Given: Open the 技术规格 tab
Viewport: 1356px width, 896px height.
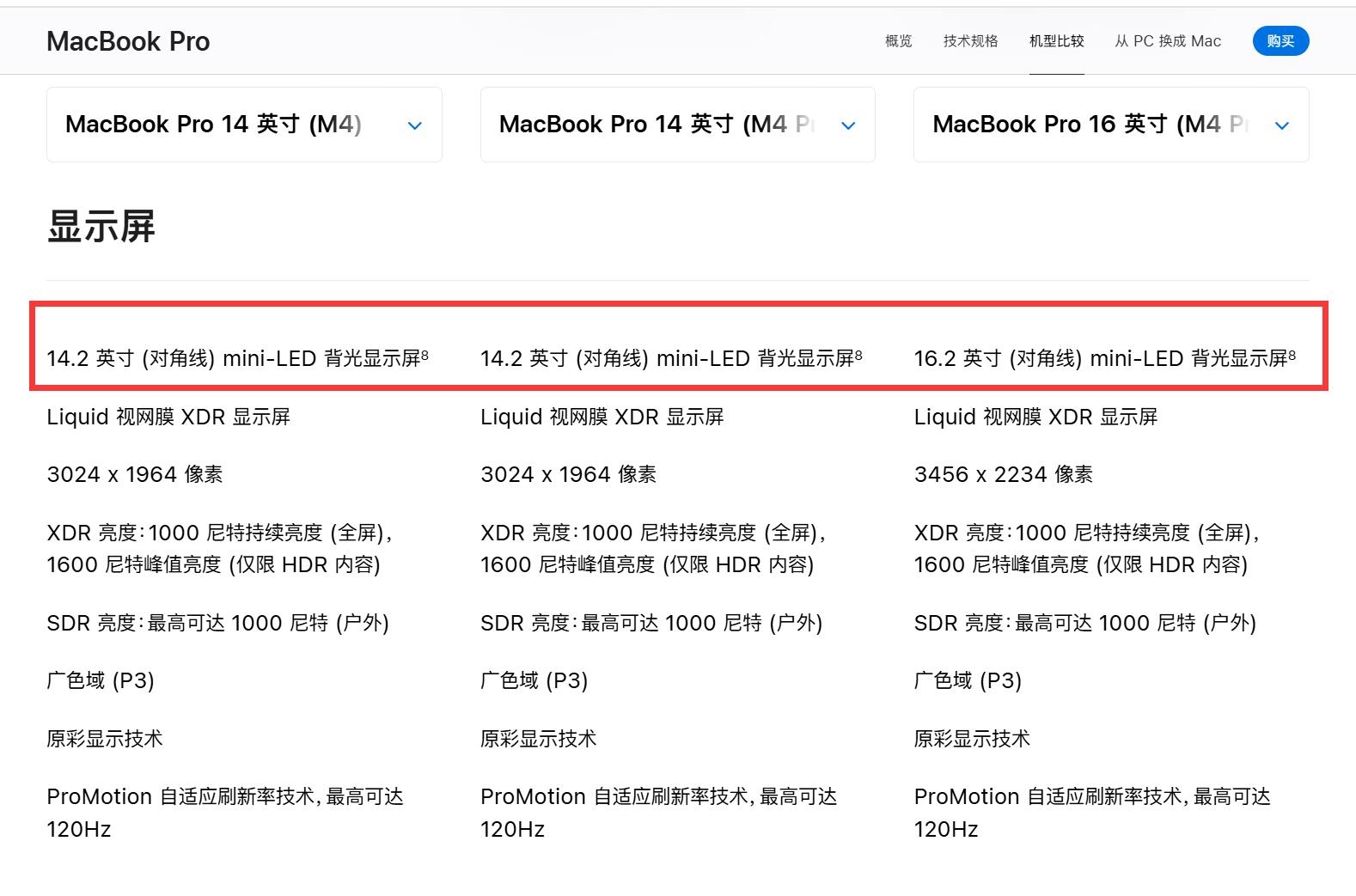Looking at the screenshot, I should click(971, 41).
